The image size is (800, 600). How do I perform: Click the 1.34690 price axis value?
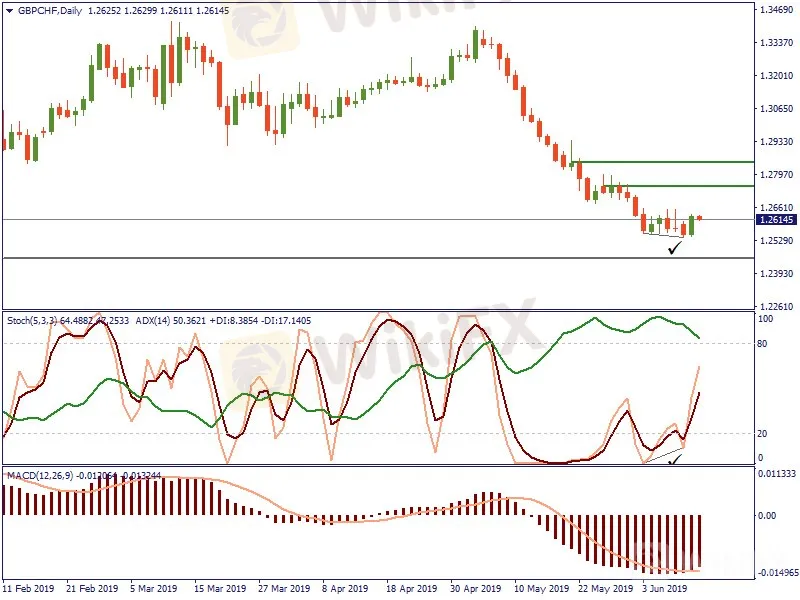click(777, 10)
